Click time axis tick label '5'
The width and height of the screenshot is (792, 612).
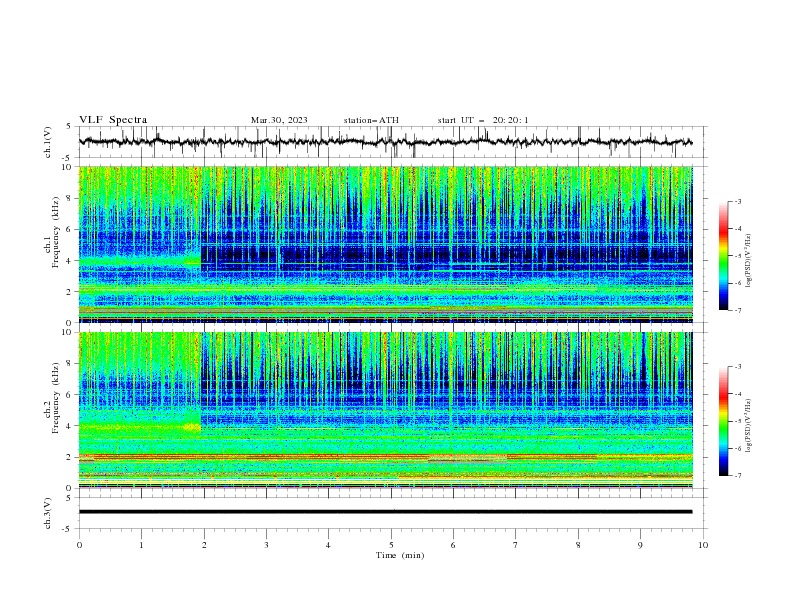coord(391,545)
